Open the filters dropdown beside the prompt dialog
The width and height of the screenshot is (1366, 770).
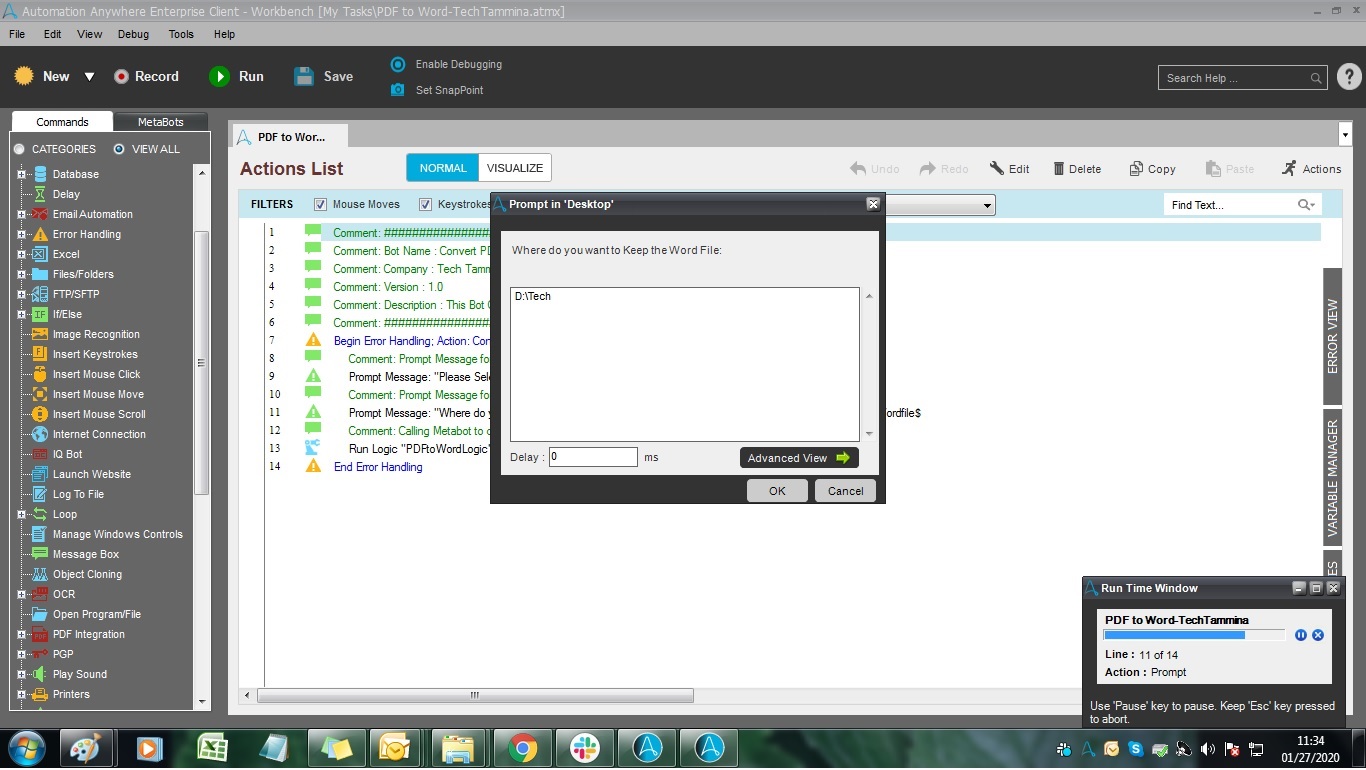(987, 205)
